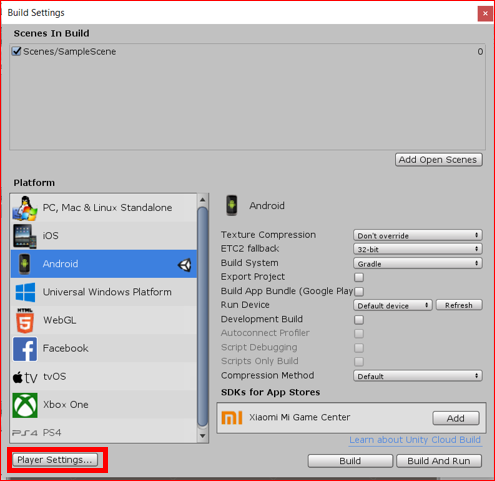Select the Universal Windows Platform row
The image size is (495, 481).
104,292
